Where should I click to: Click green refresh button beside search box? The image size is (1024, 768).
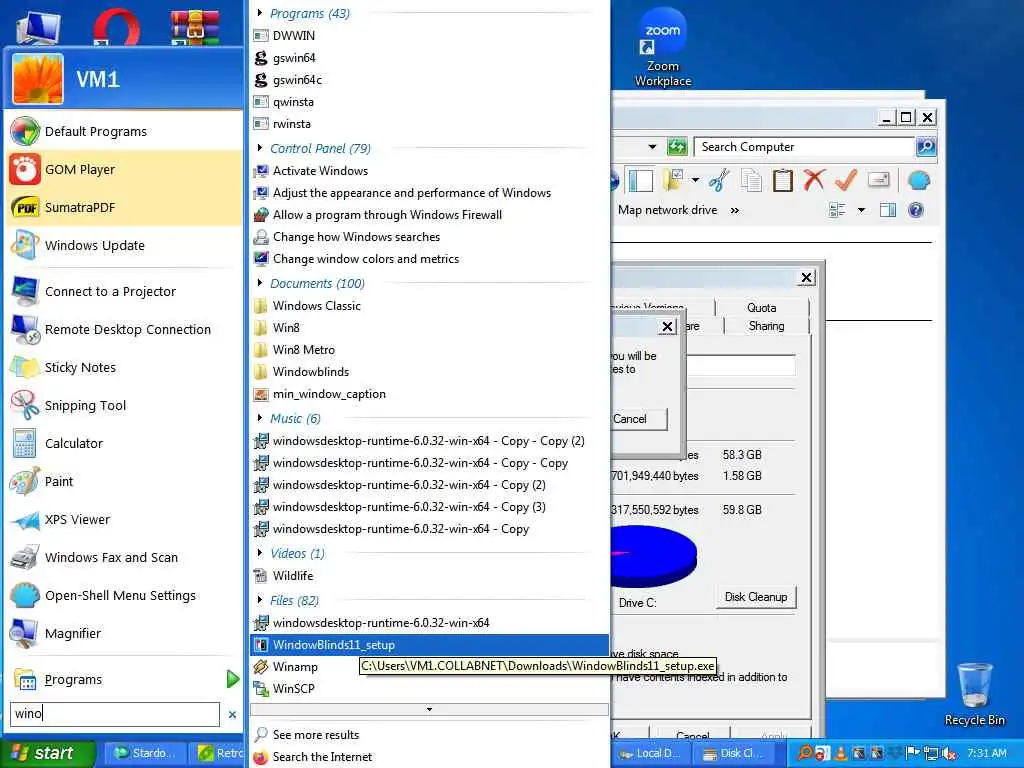pyautogui.click(x=677, y=147)
